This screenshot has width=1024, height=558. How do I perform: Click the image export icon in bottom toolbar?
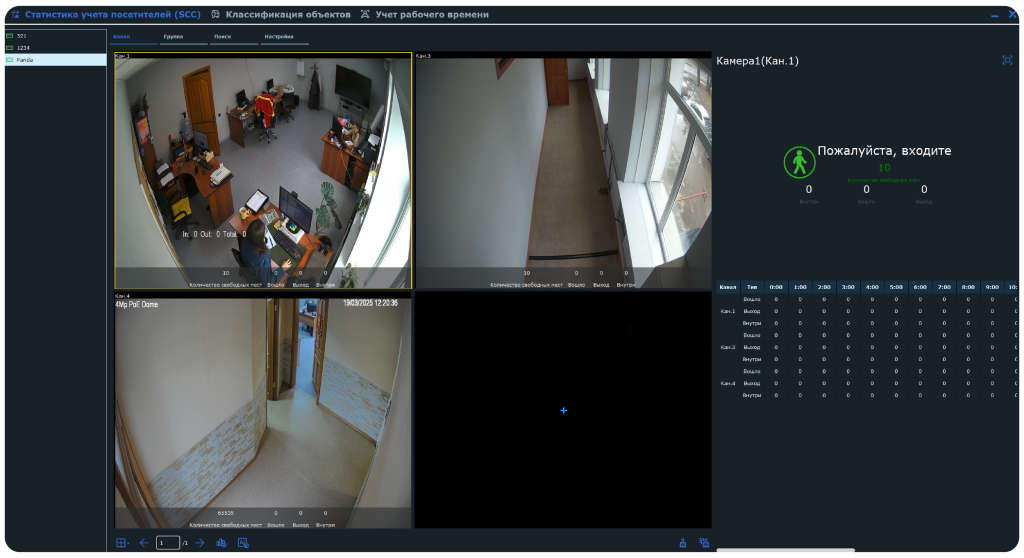pyautogui.click(x=243, y=543)
